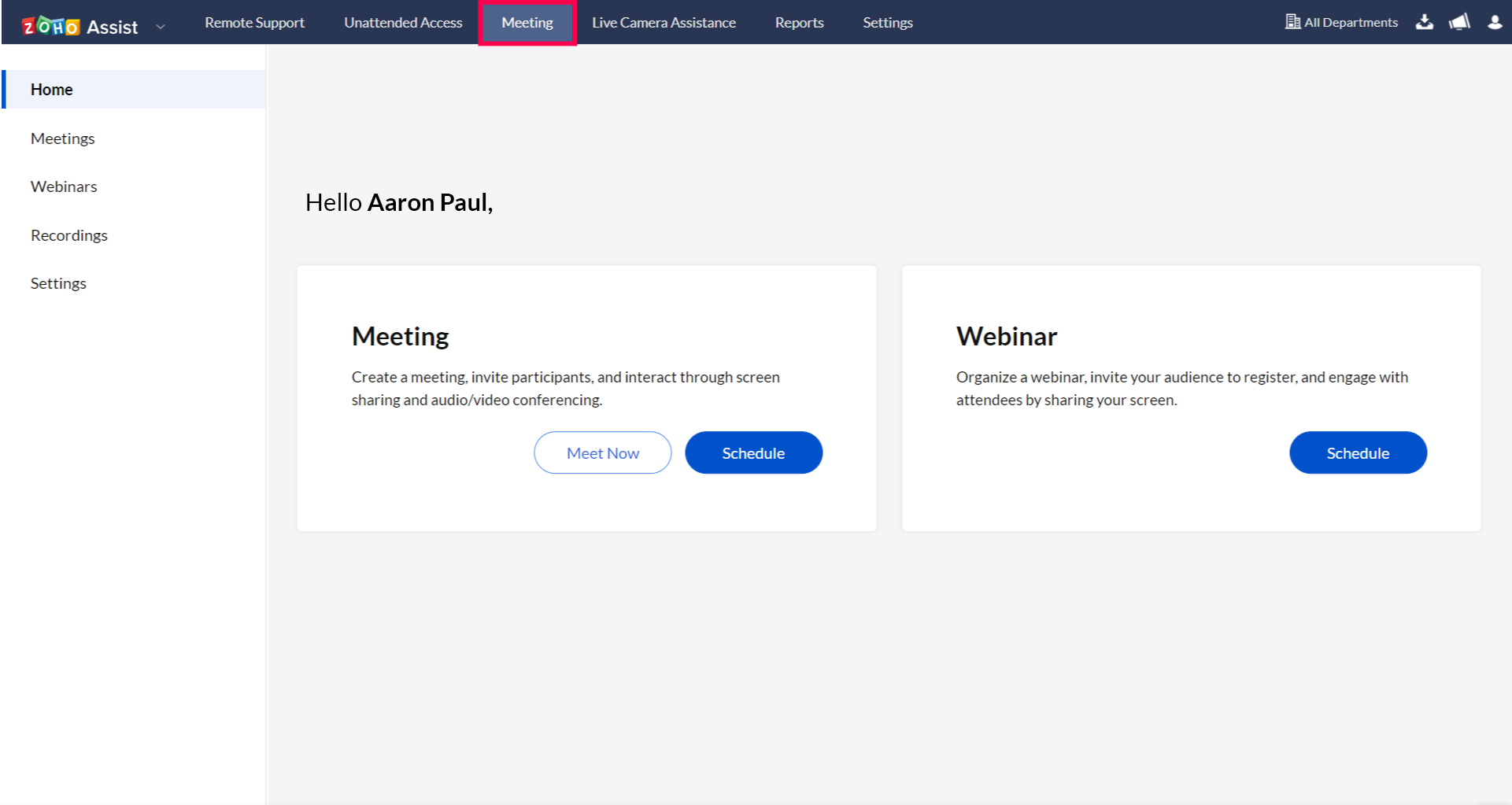Select Live Camera Assistance
Viewport: 1512px width, 805px height.
pos(664,22)
